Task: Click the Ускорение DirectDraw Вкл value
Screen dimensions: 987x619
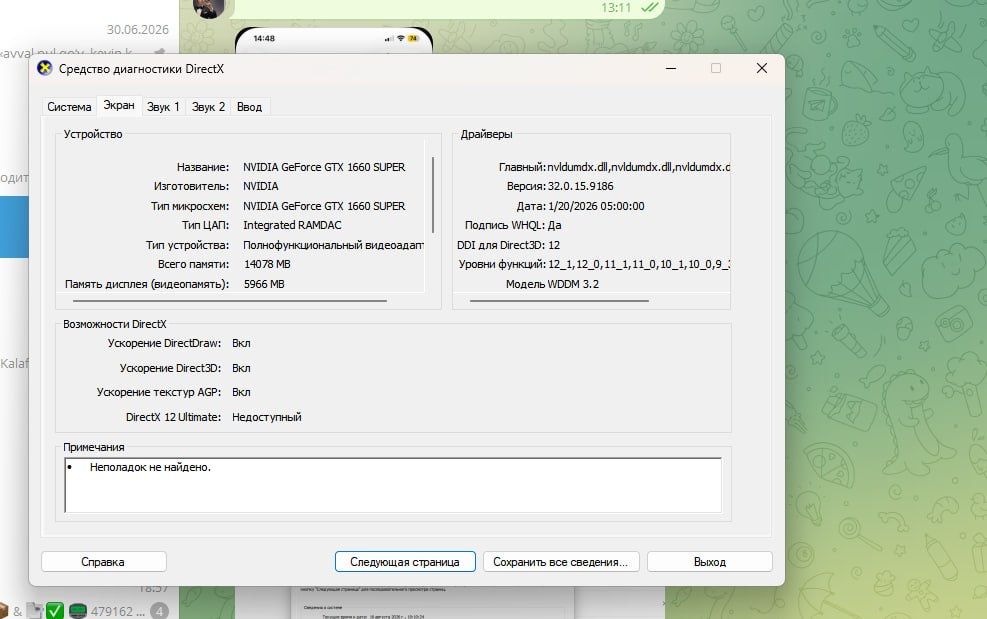Action: tap(241, 343)
